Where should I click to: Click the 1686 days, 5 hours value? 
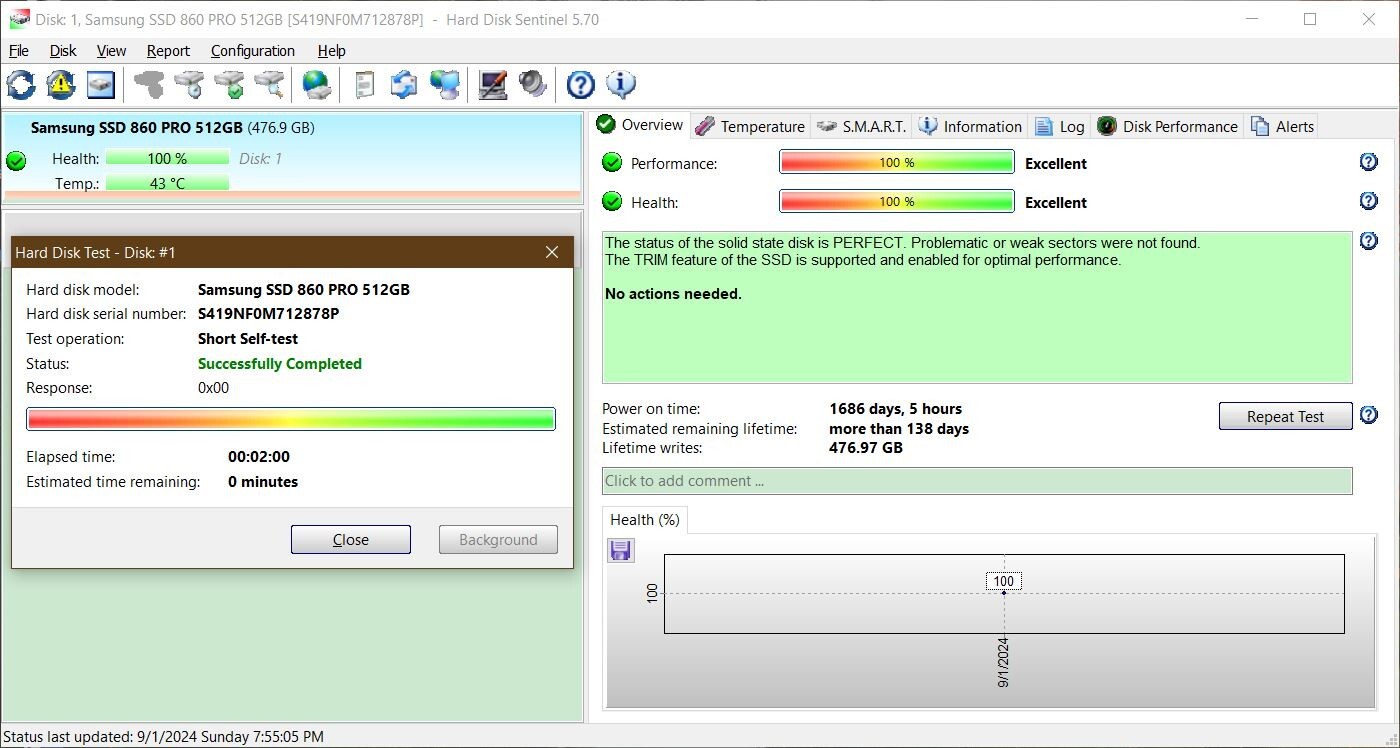pos(896,409)
